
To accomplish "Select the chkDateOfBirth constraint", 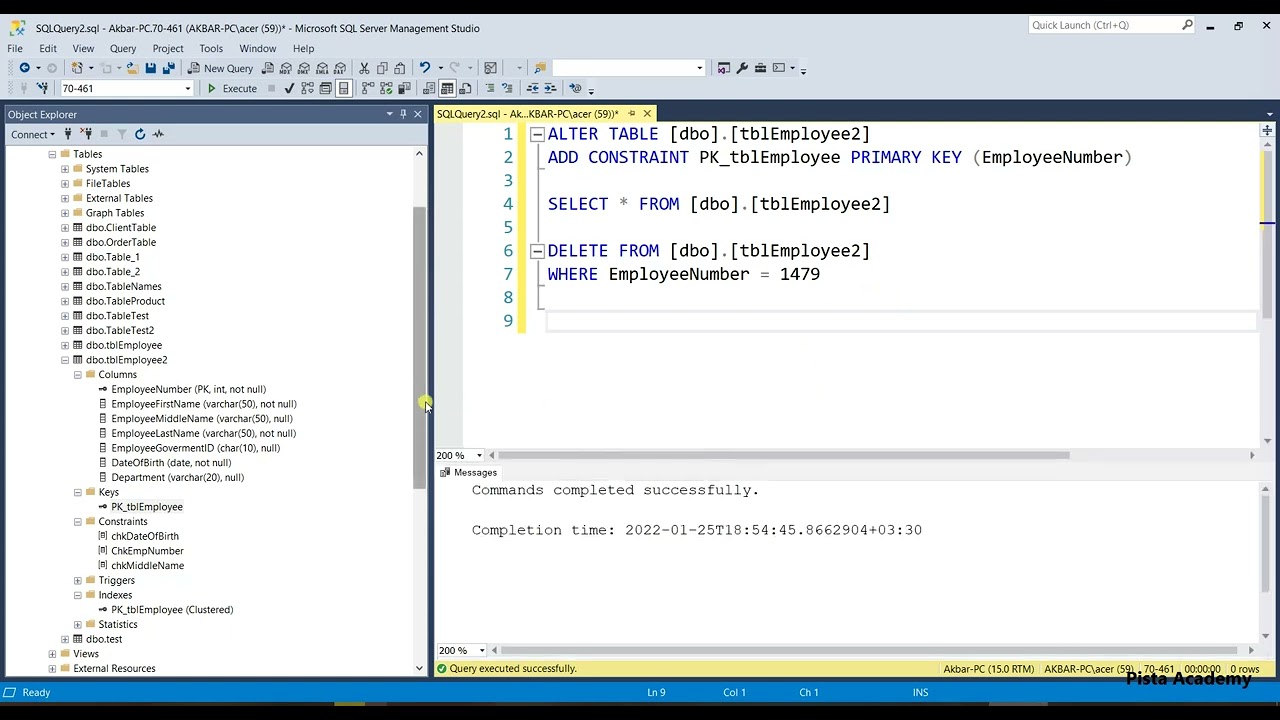I will pos(145,536).
